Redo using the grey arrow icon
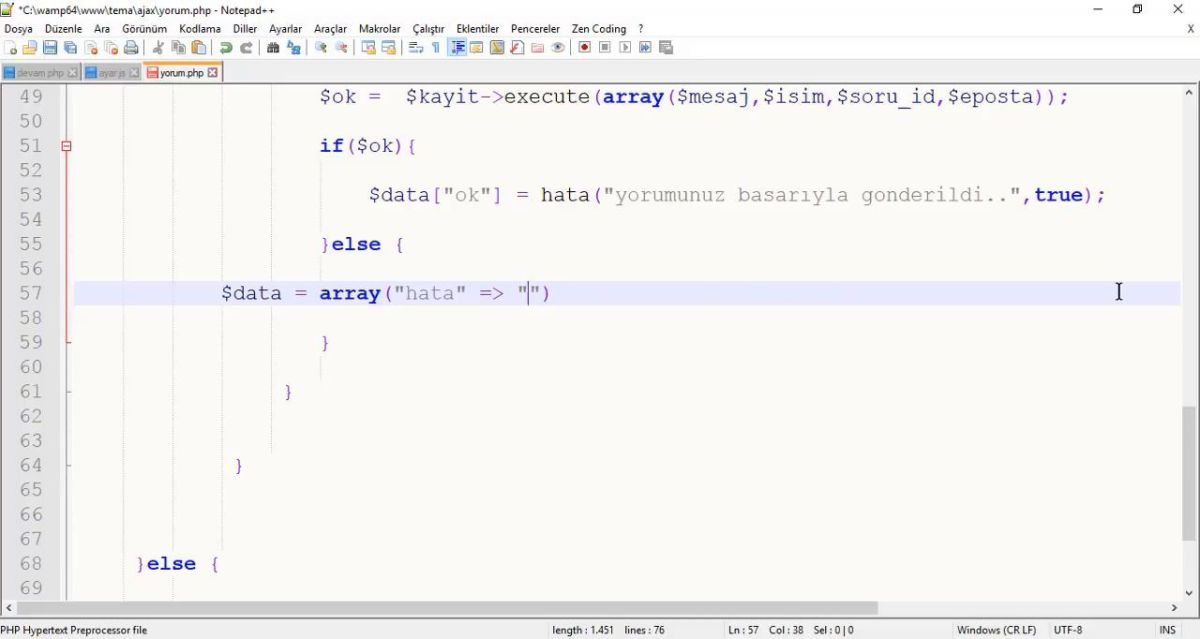This screenshot has width=1200, height=639. 246,47
